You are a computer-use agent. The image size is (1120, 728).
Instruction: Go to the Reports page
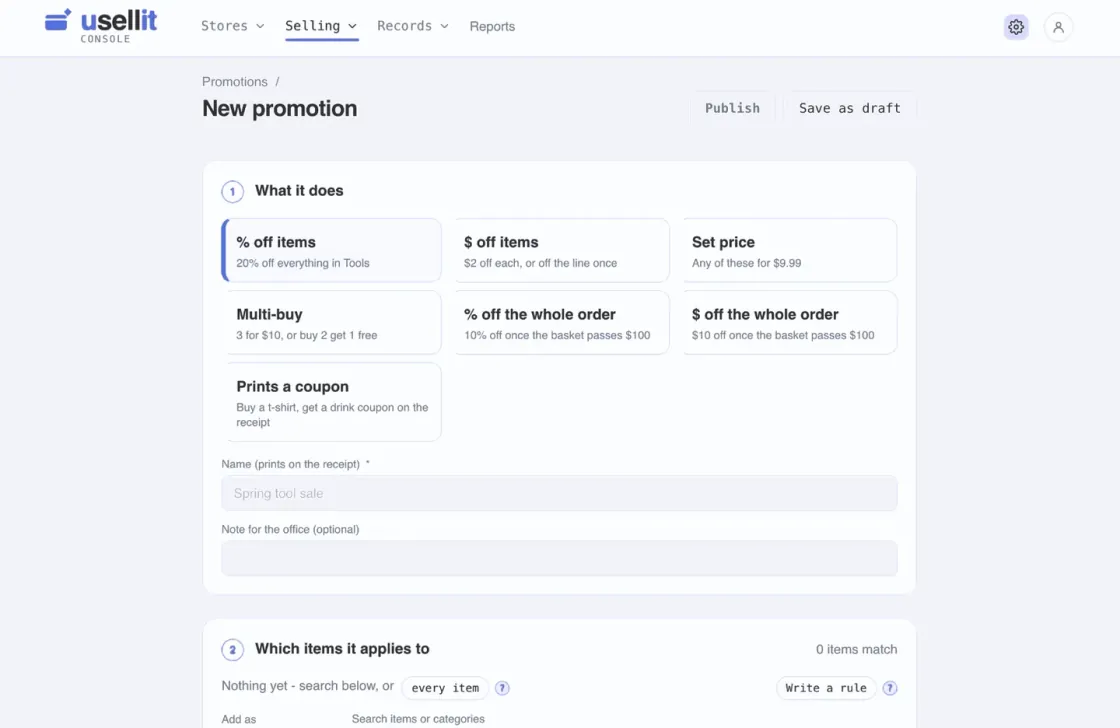492,26
